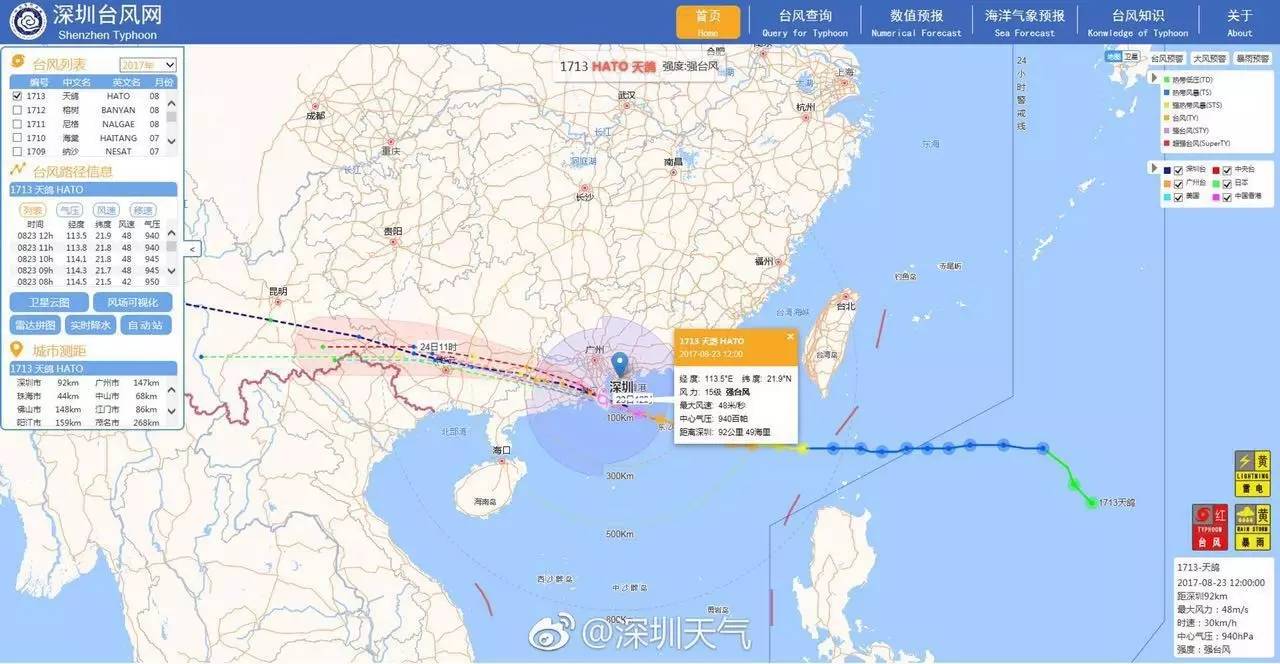Switch map to 卫星 satellite view

[x=1131, y=58]
